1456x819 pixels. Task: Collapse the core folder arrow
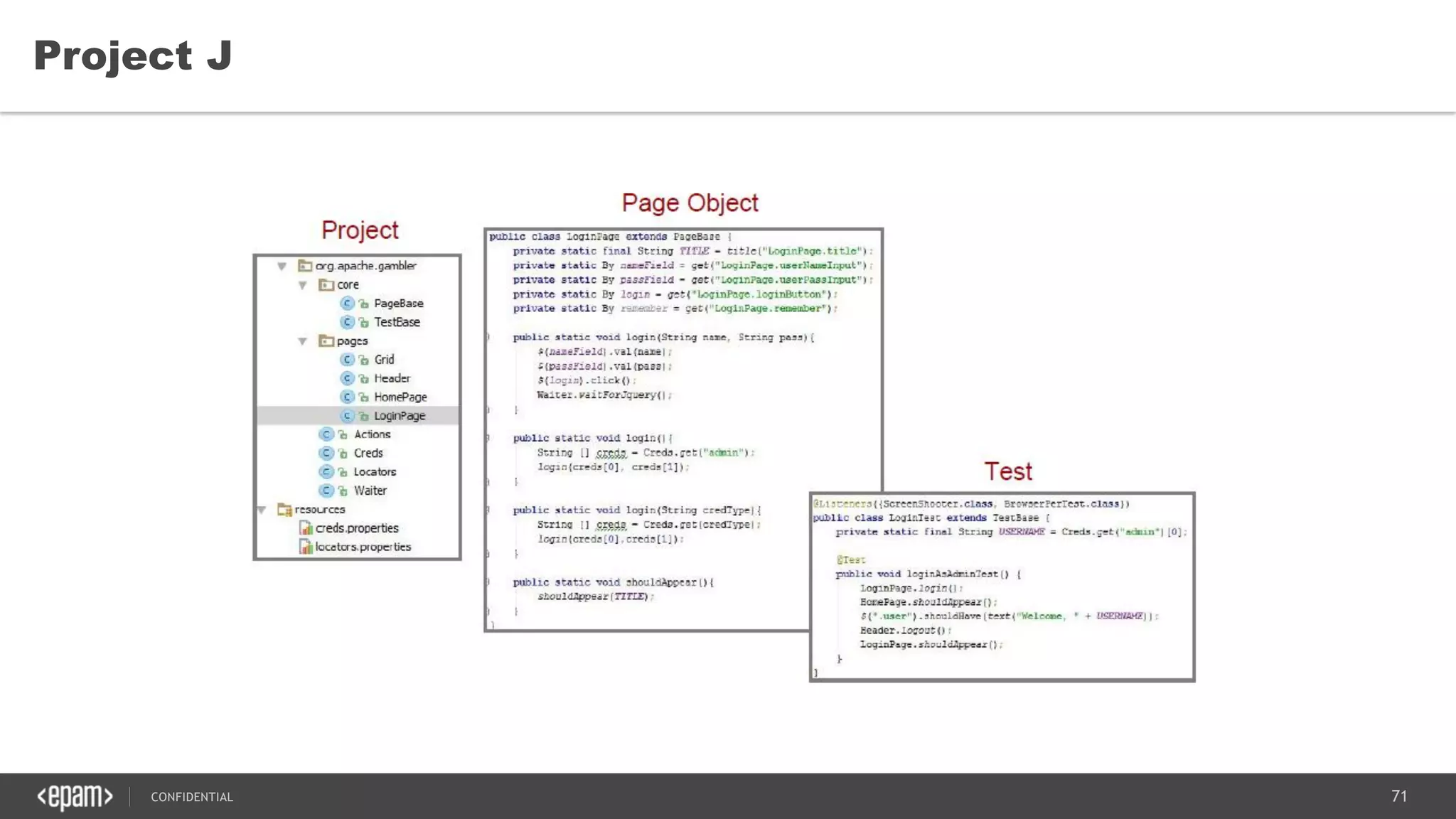(x=303, y=285)
